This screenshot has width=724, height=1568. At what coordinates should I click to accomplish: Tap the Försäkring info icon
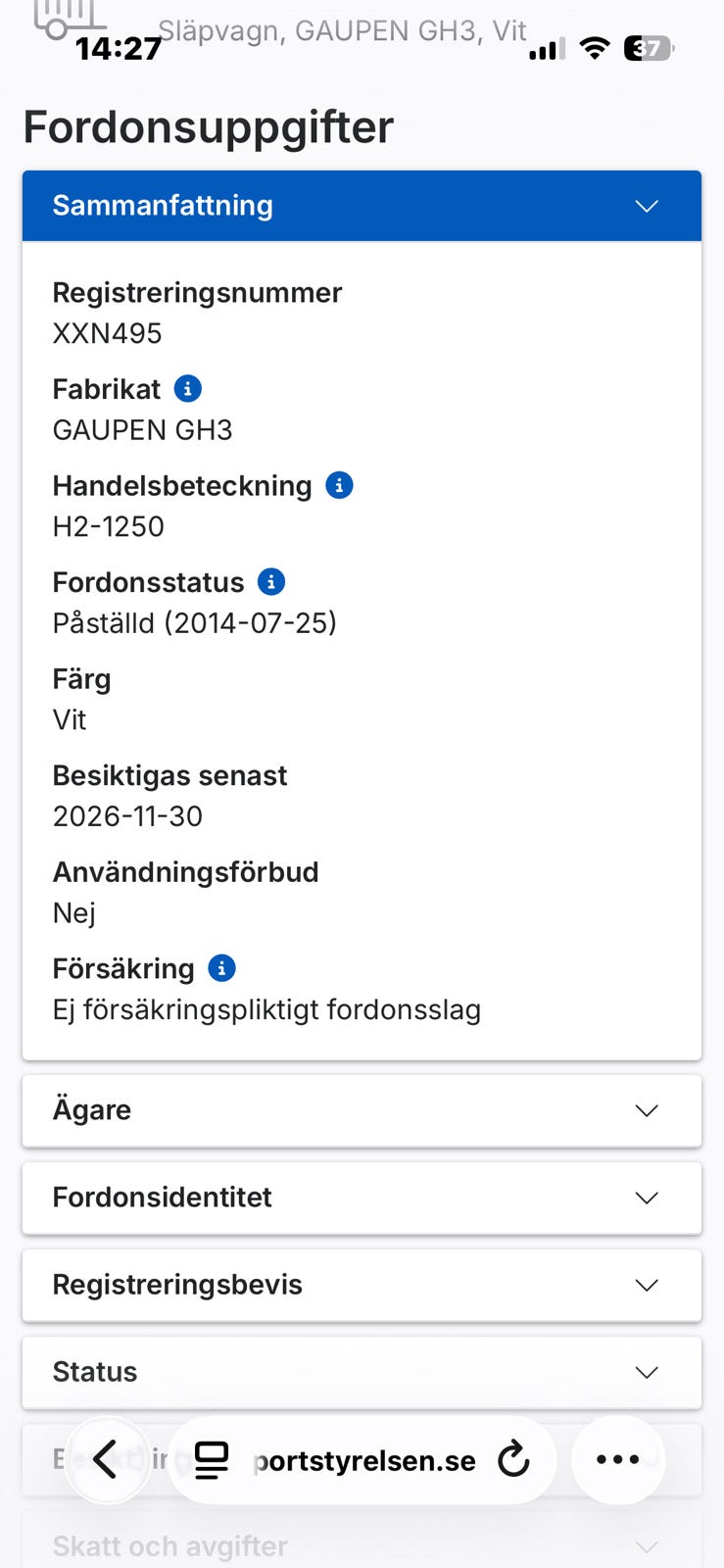(222, 968)
